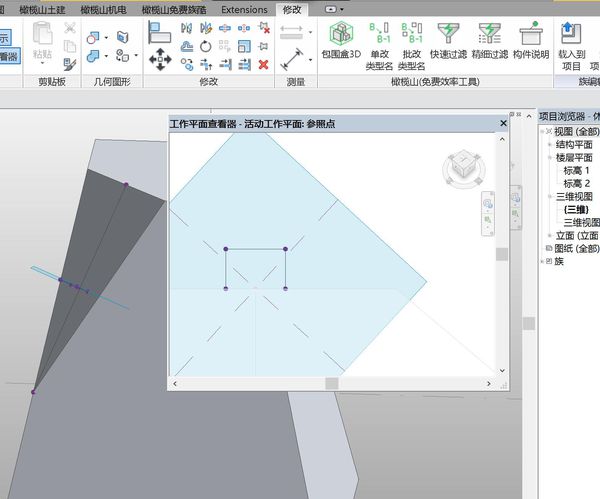Open the Join geometry dropdown arrow
Viewport: 600px width, 499px height.
coord(106,56)
